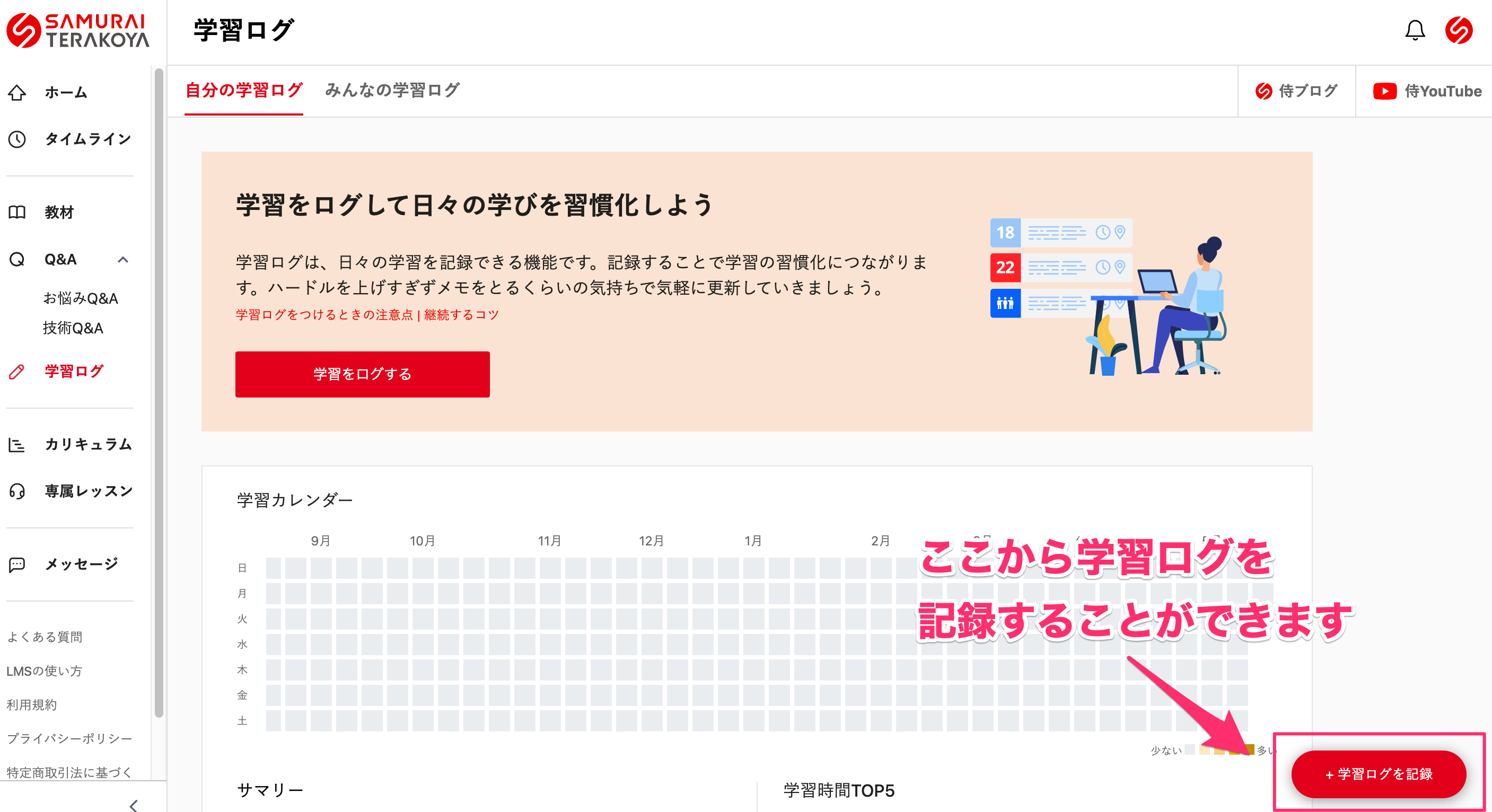Viewport: 1492px width, 812px height.
Task: Collapse the Q&A submenu chevron
Action: coord(123,260)
